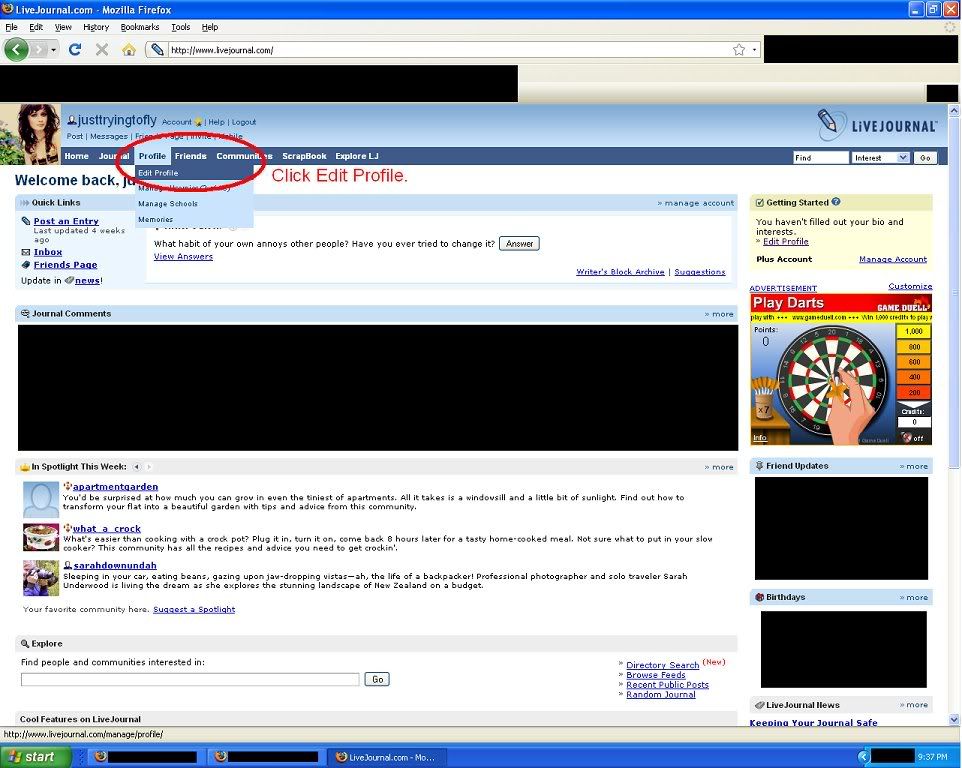Viewport: 962px width, 768px height.
Task: Open the Random Journal link
Action: tap(661, 694)
